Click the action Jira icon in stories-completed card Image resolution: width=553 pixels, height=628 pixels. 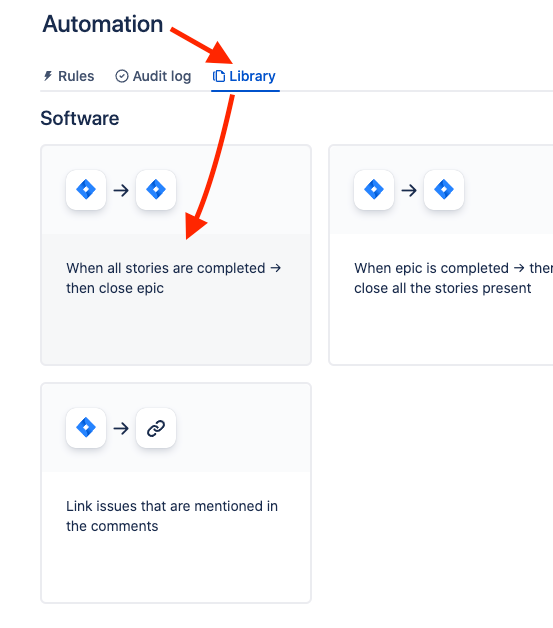tap(156, 189)
